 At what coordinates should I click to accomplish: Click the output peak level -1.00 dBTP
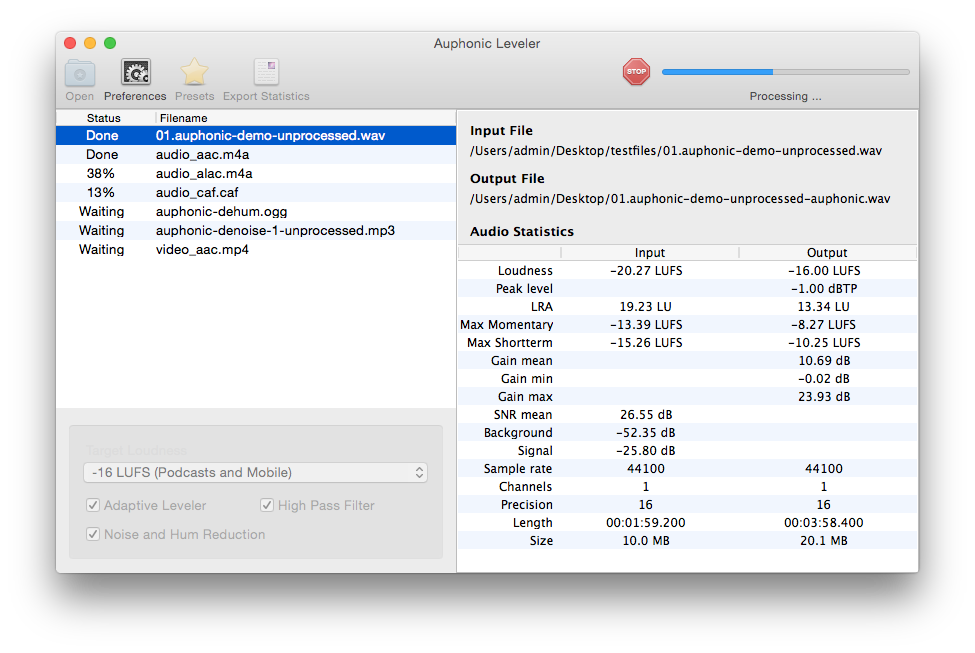pos(824,289)
